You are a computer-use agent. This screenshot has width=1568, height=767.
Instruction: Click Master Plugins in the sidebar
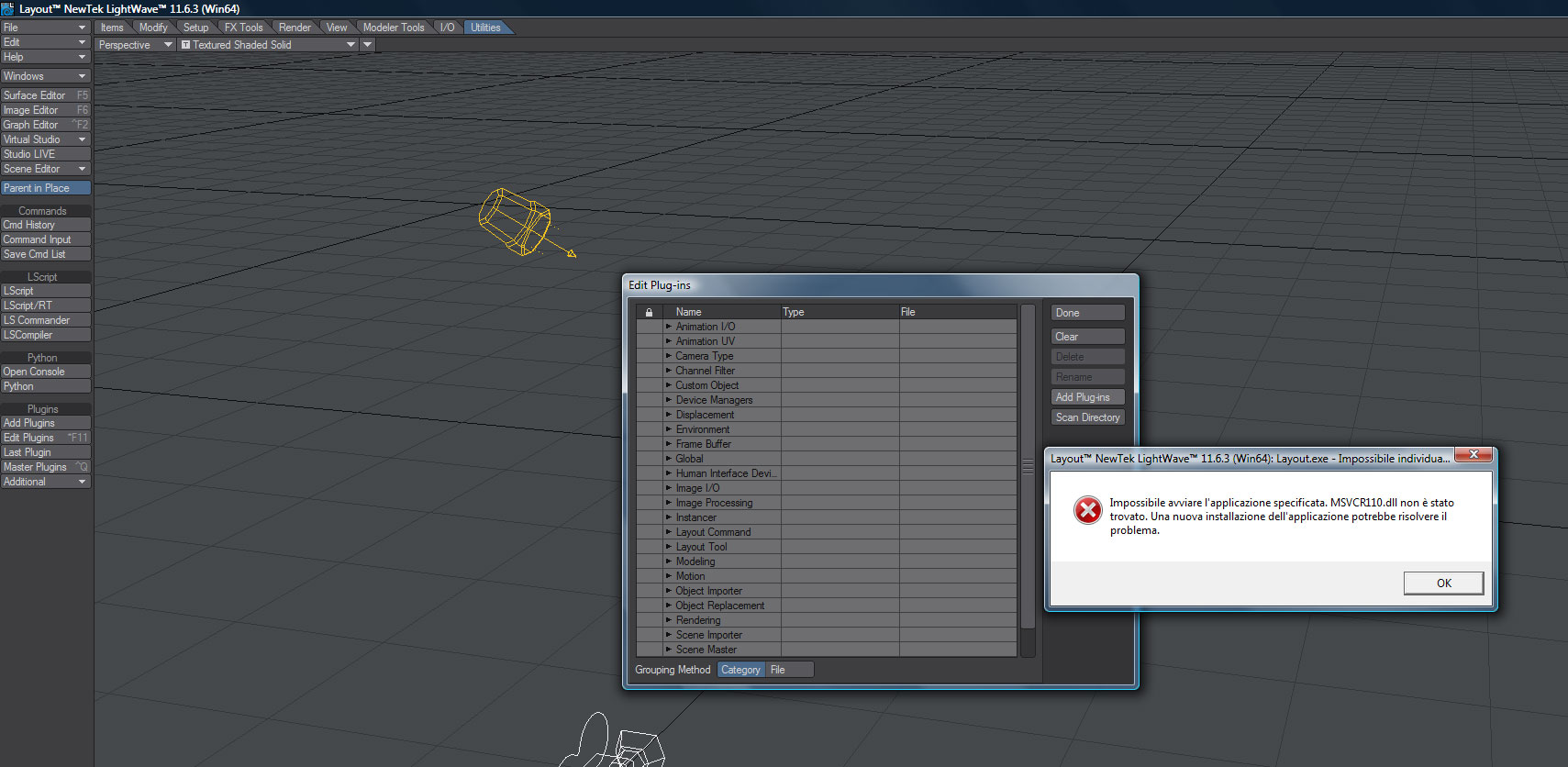point(46,467)
